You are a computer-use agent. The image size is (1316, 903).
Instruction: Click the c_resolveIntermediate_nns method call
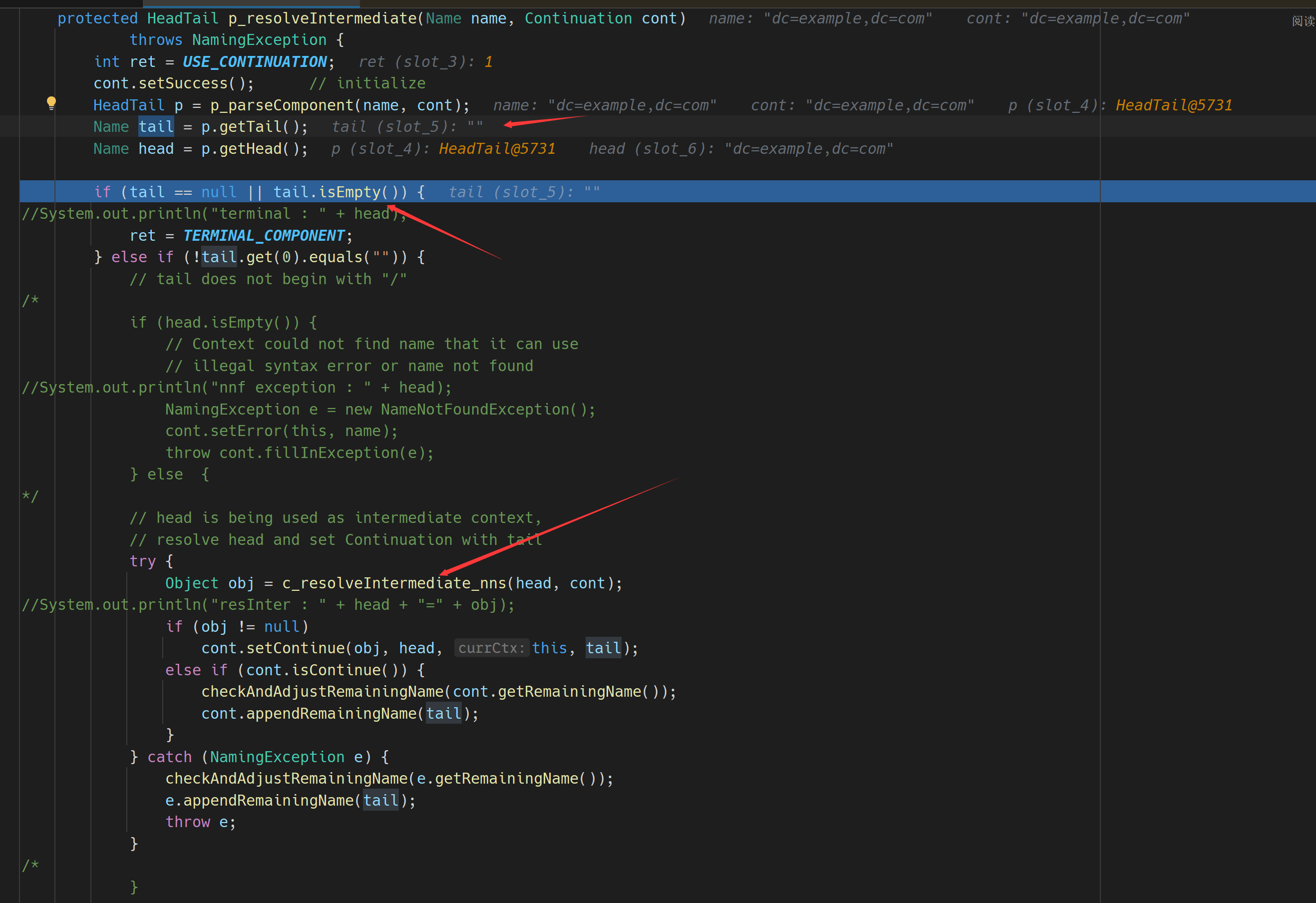pyautogui.click(x=394, y=583)
